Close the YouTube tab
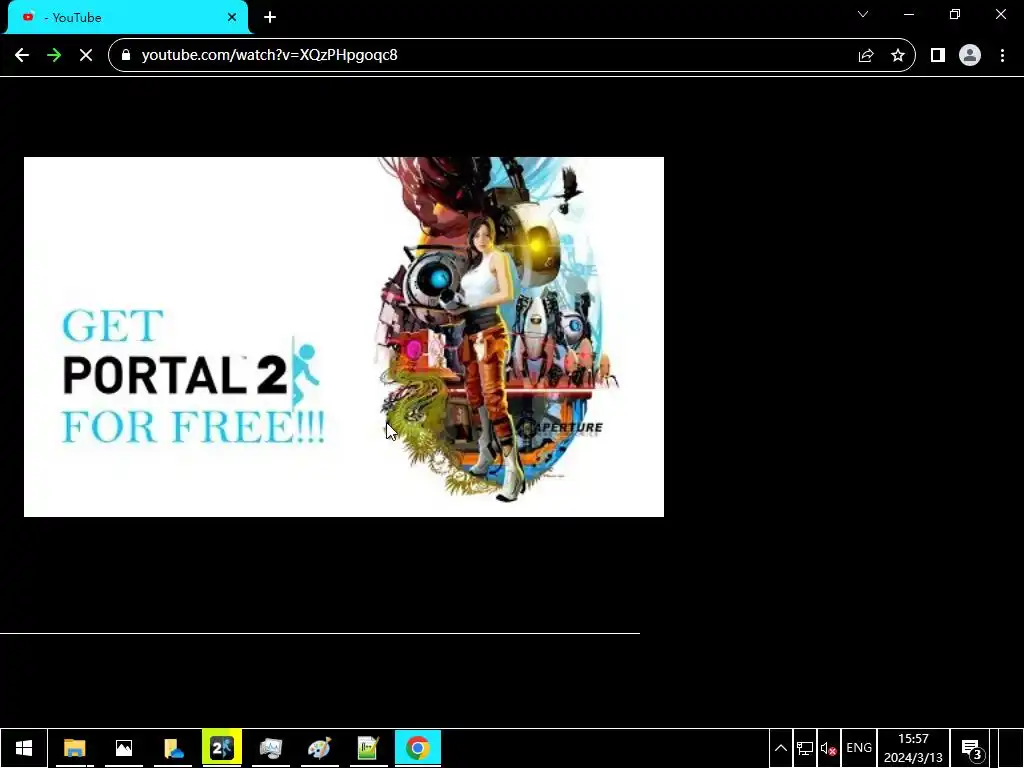The height and width of the screenshot is (768, 1024). click(x=232, y=17)
